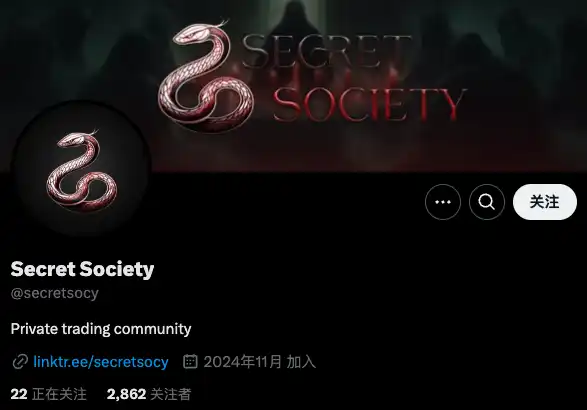Image resolution: width=587 pixels, height=410 pixels.
Task: Click the follower count 2,862
Action: point(126,394)
